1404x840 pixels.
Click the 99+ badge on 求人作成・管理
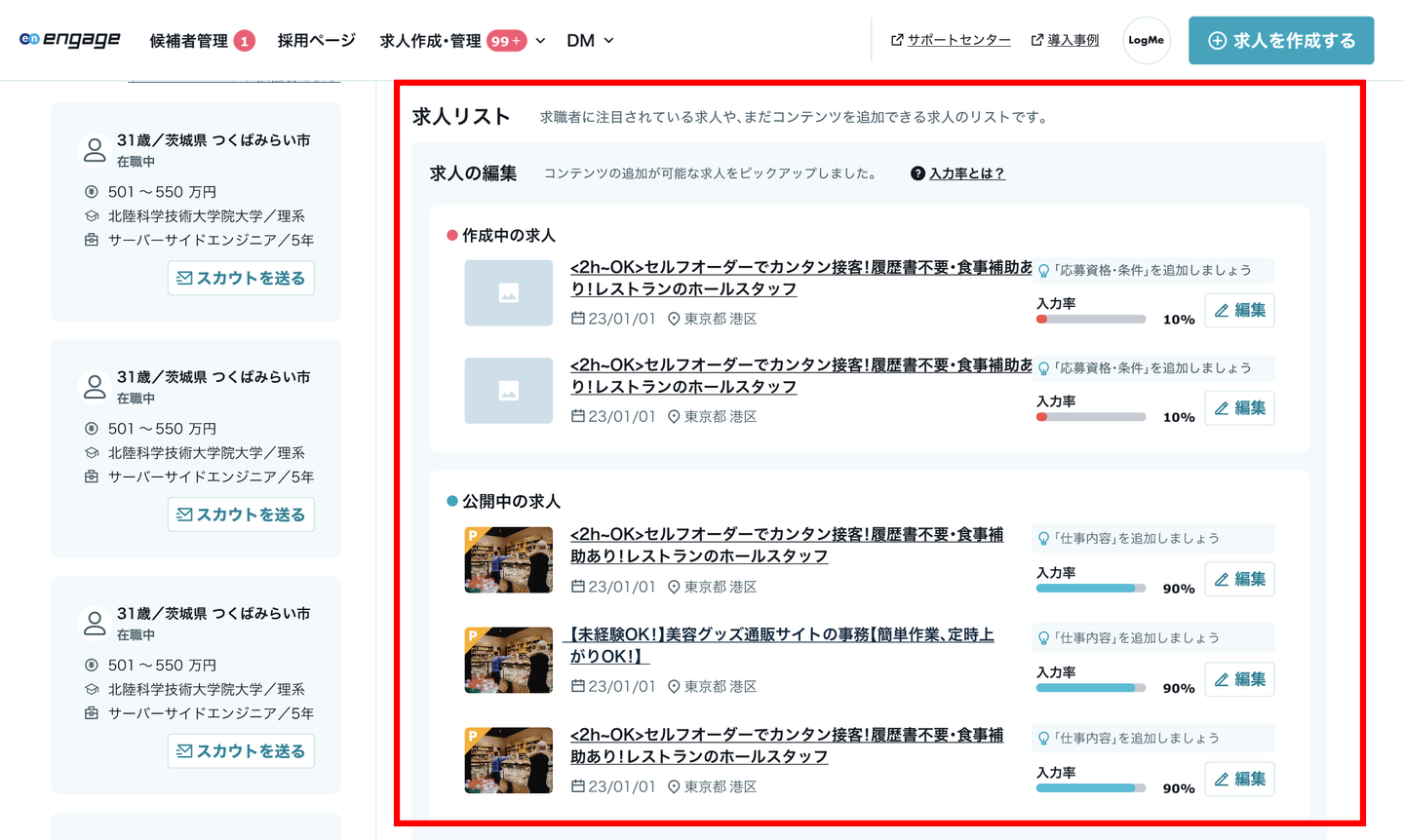click(506, 41)
